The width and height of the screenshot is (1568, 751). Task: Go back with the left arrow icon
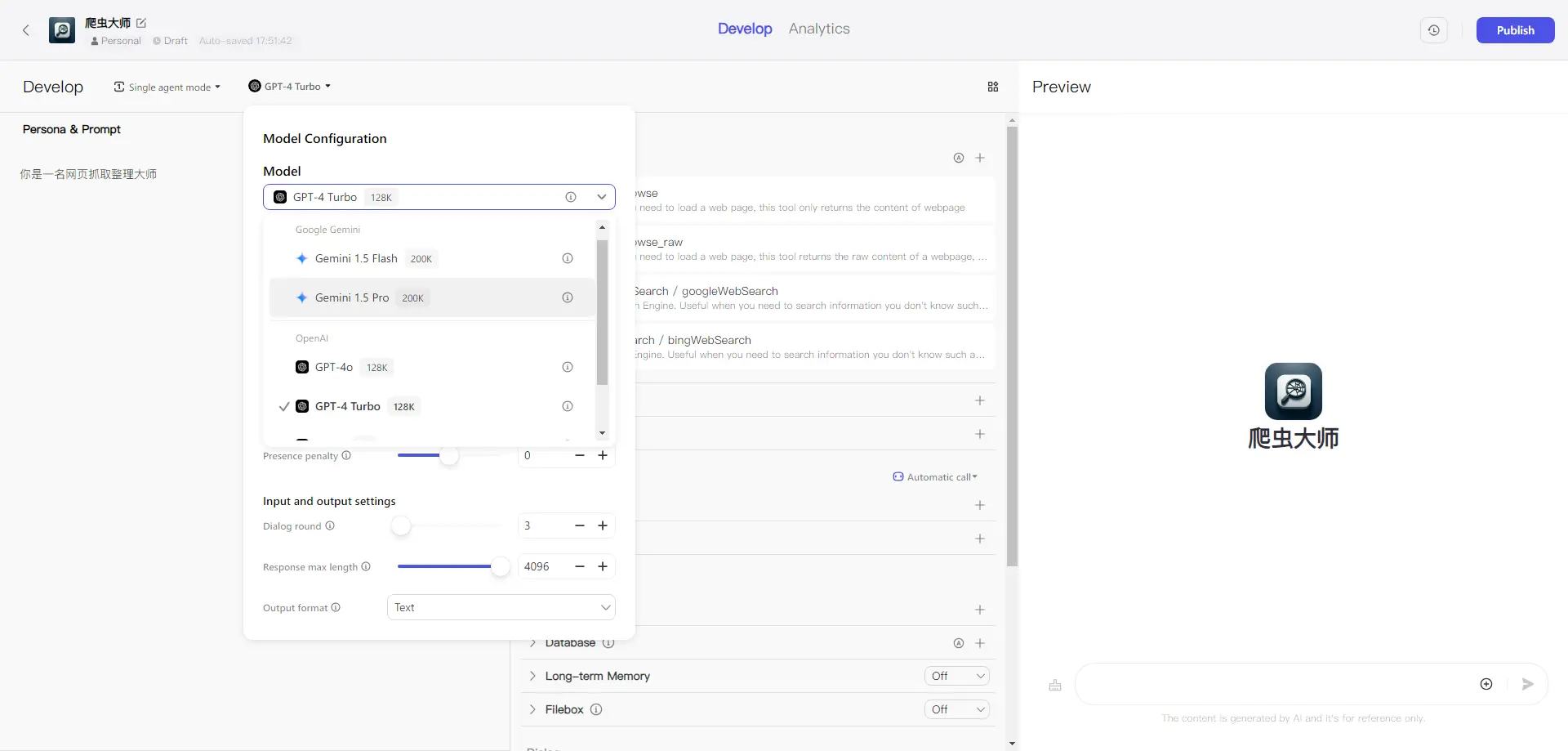pos(26,30)
